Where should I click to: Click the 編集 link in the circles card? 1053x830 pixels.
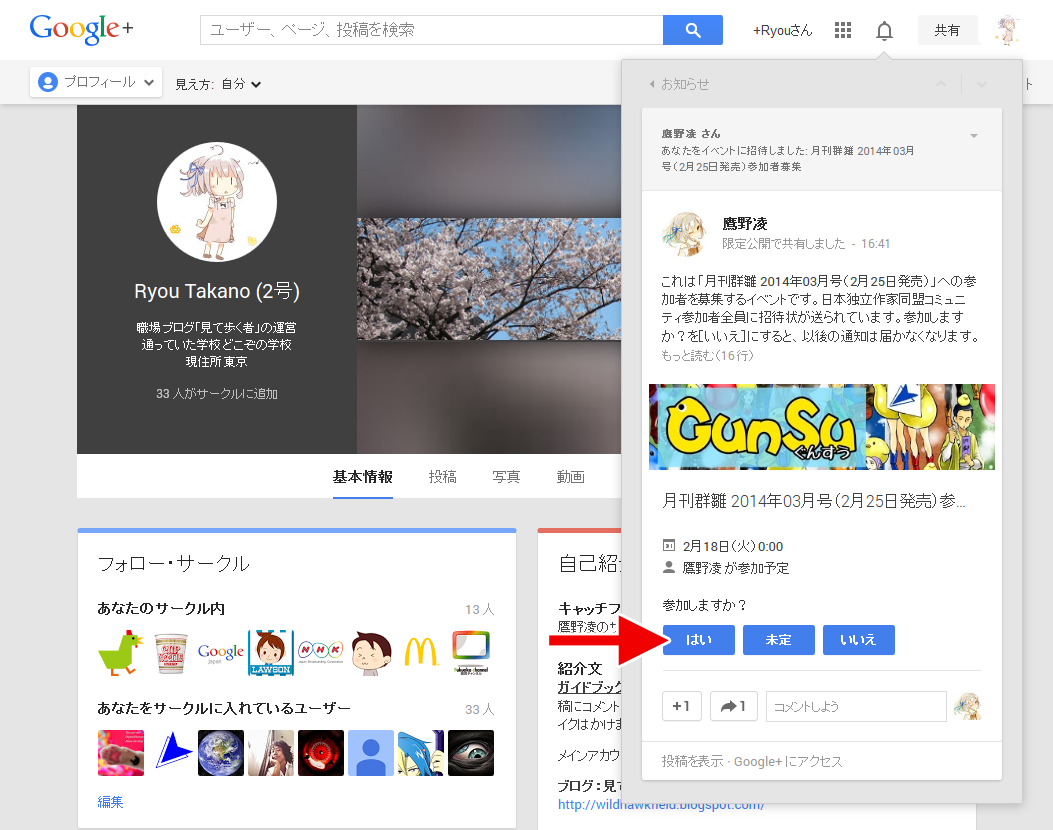[x=110, y=802]
